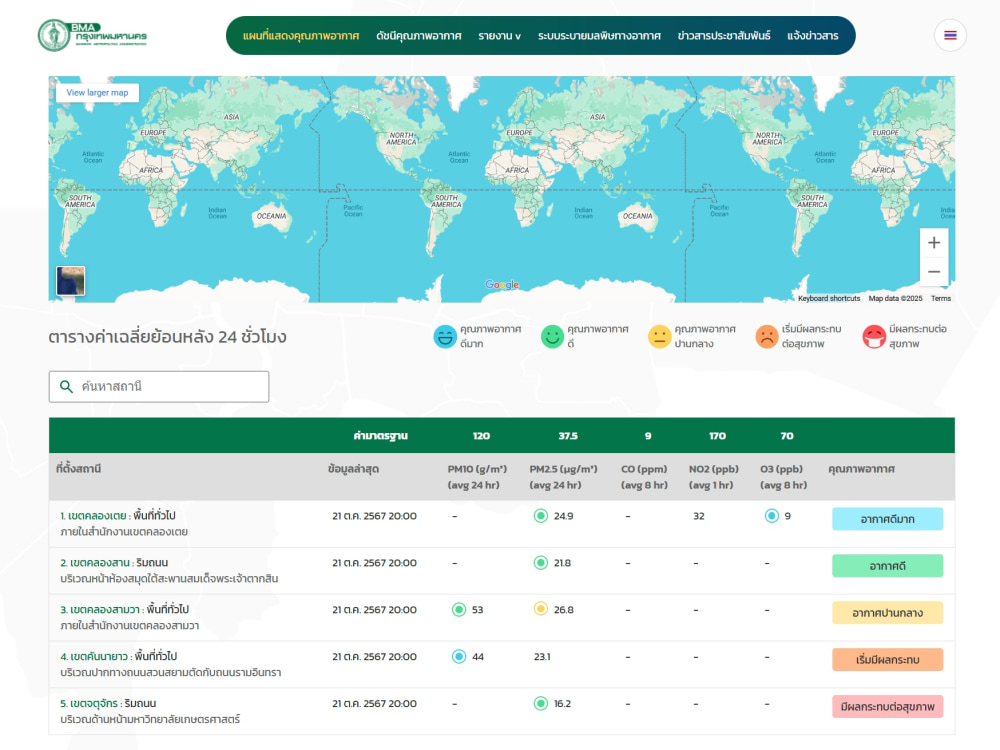Click PM2.5 column header
1000x750 pixels.
click(x=563, y=477)
